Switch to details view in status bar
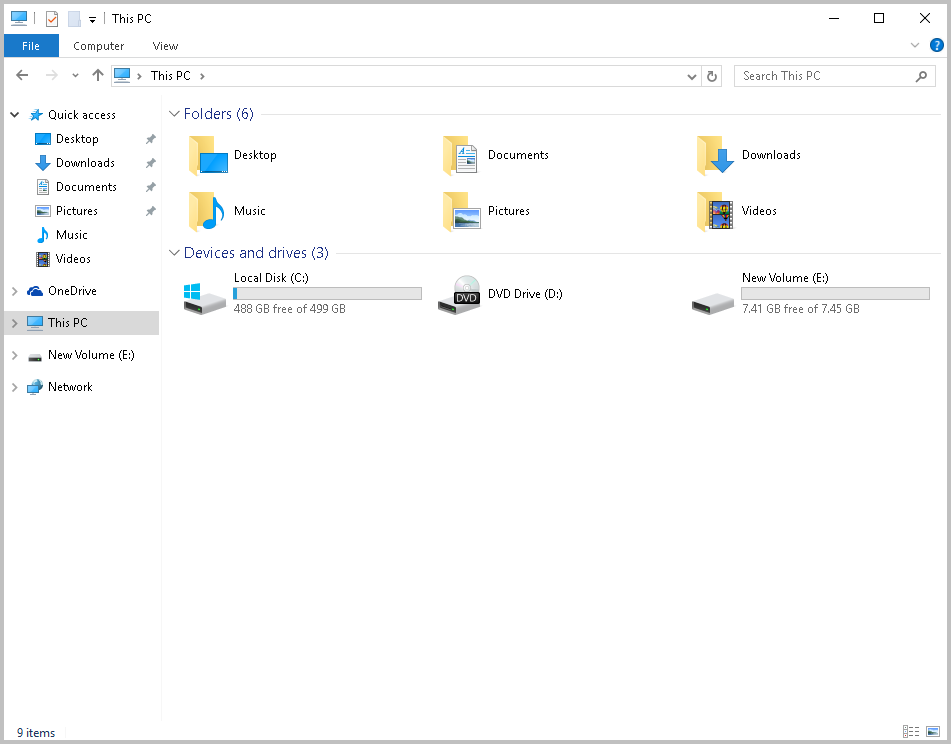The image size is (951, 744). [x=911, y=733]
